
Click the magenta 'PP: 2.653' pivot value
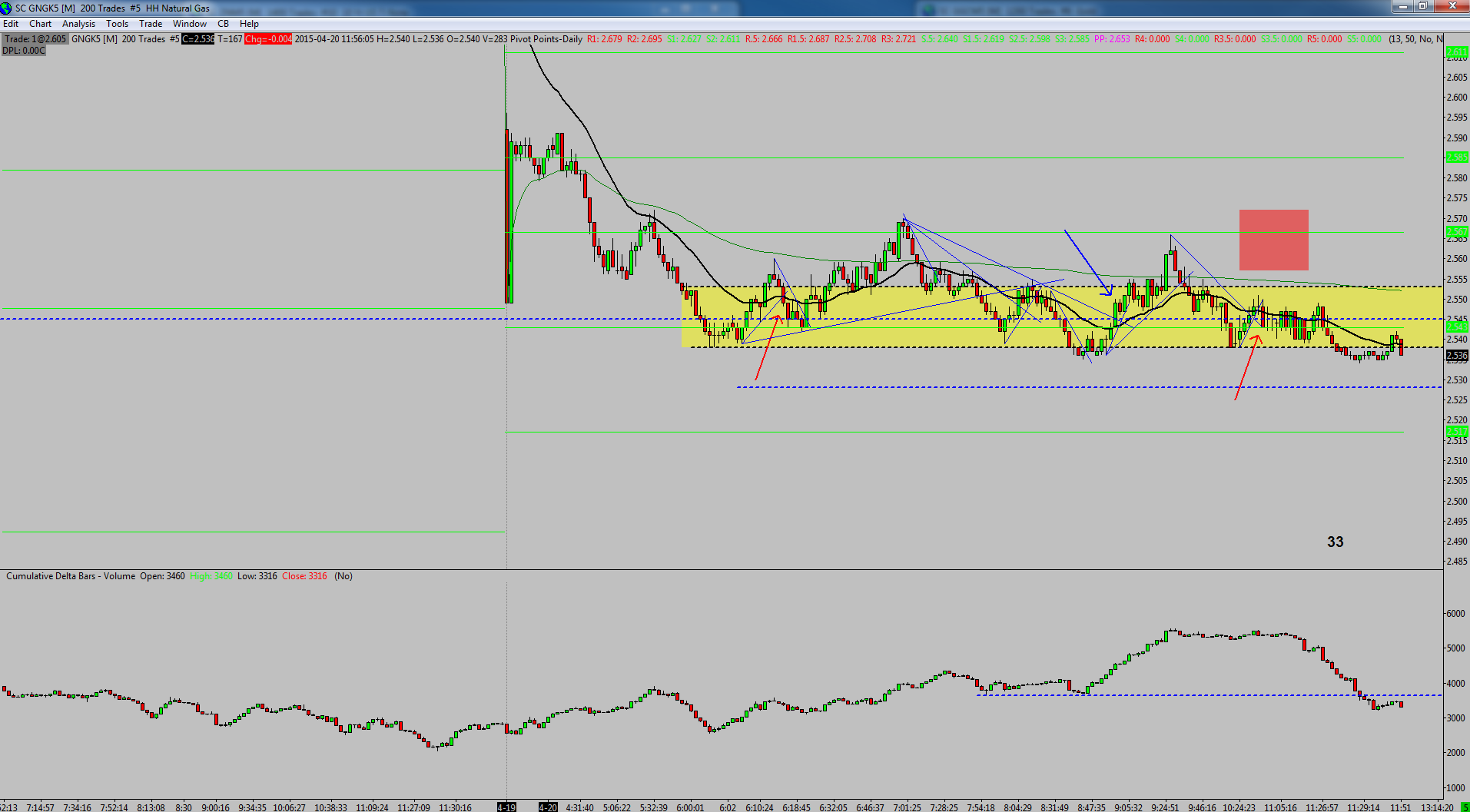[x=1112, y=39]
